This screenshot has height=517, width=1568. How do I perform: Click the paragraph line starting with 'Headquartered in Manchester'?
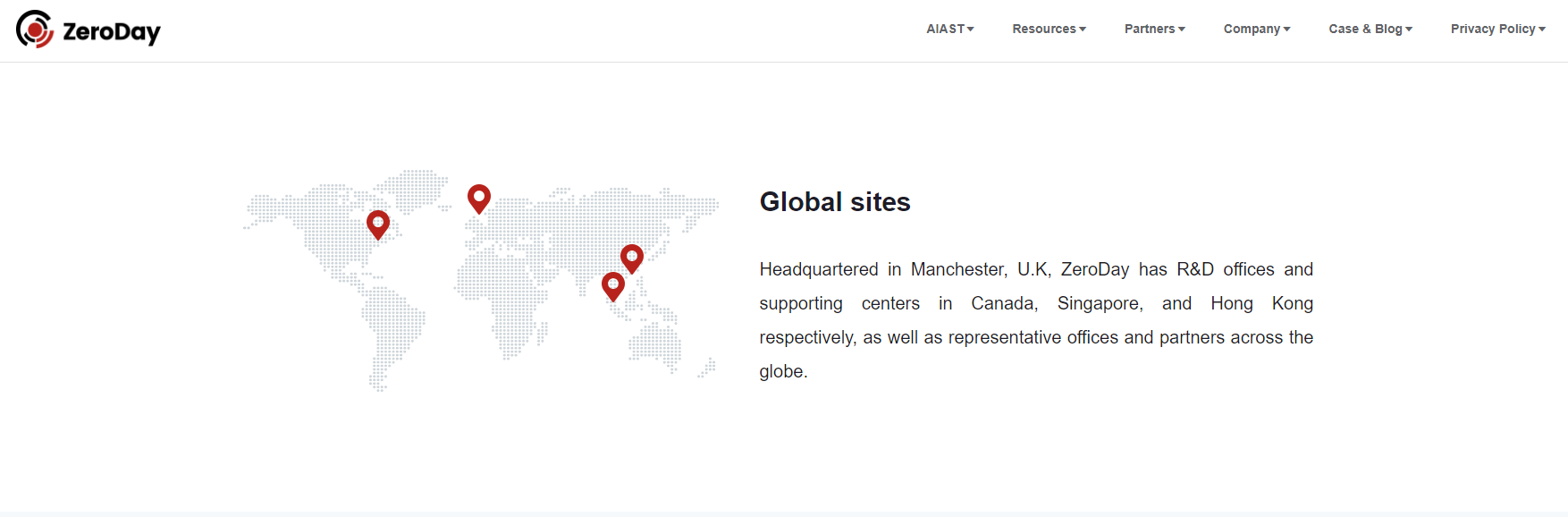[x=1036, y=269]
